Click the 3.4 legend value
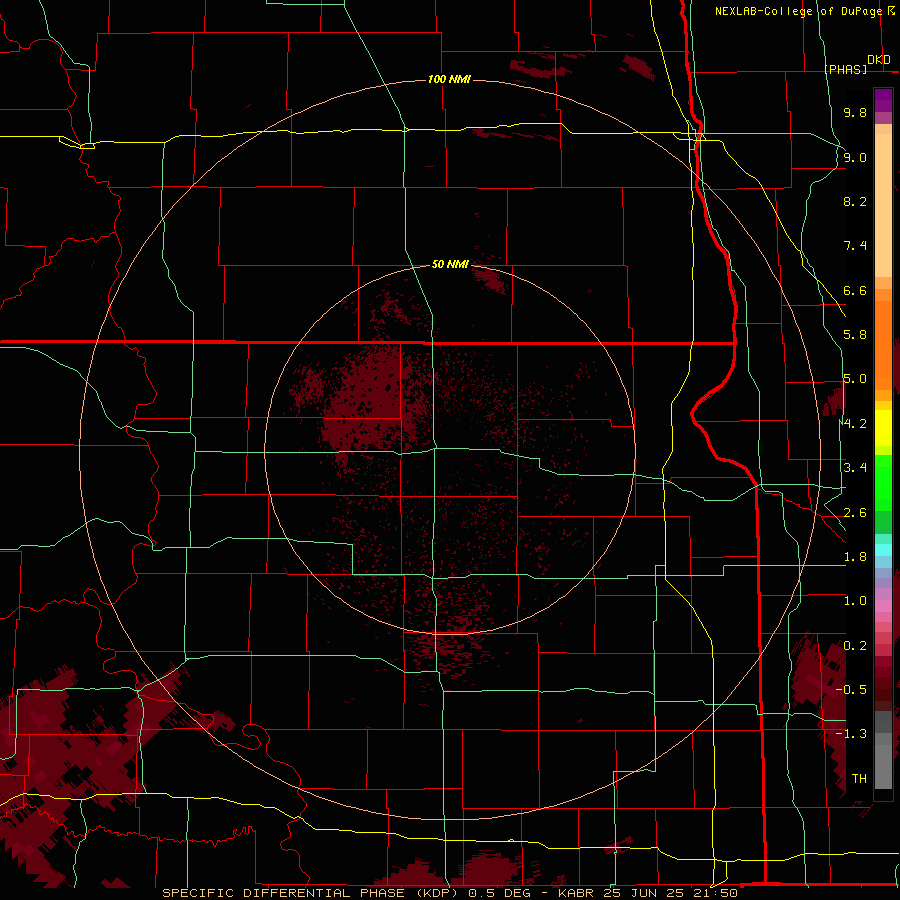The width and height of the screenshot is (900, 900). [855, 468]
